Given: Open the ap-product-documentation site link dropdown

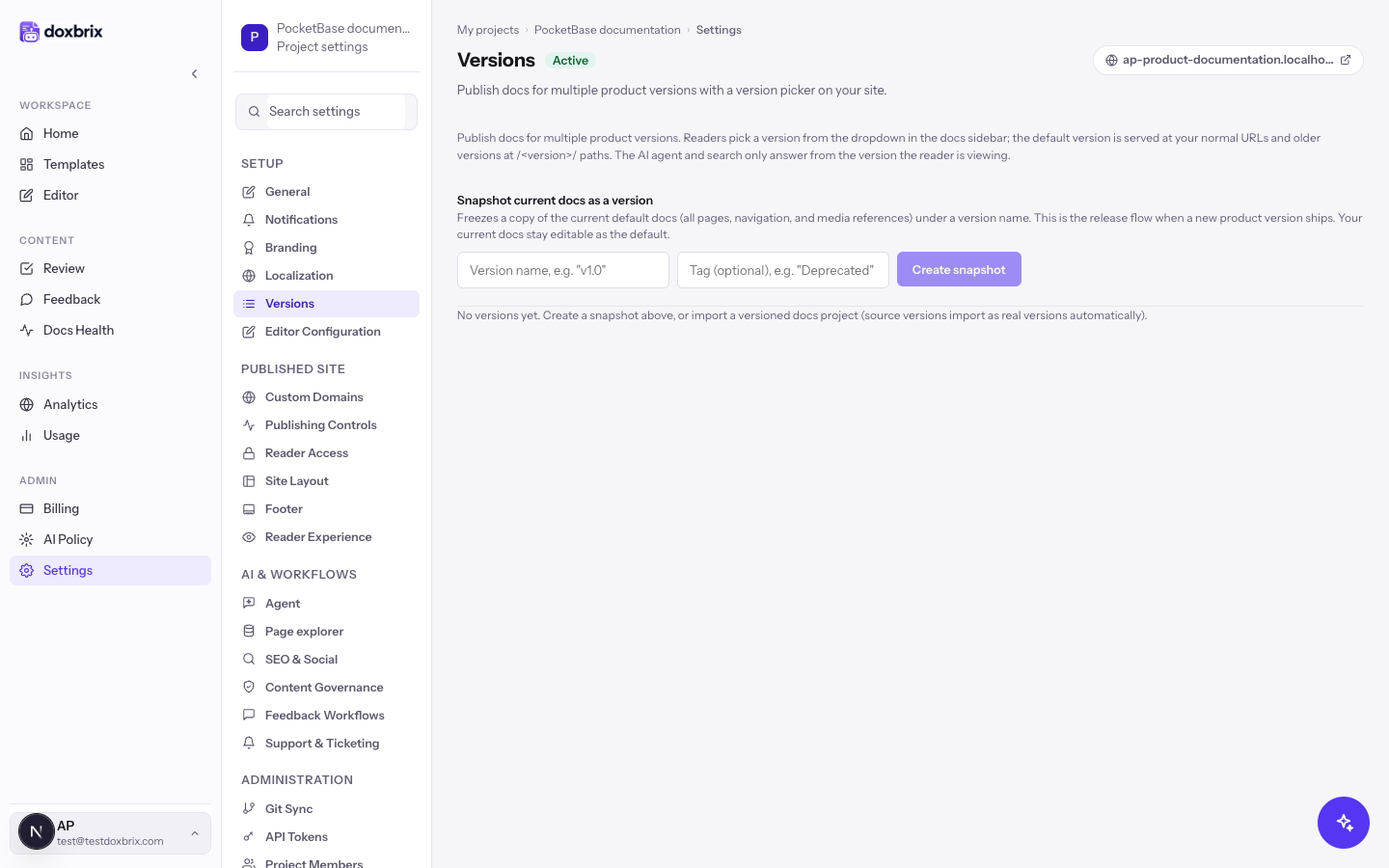Looking at the screenshot, I should click(x=1228, y=60).
